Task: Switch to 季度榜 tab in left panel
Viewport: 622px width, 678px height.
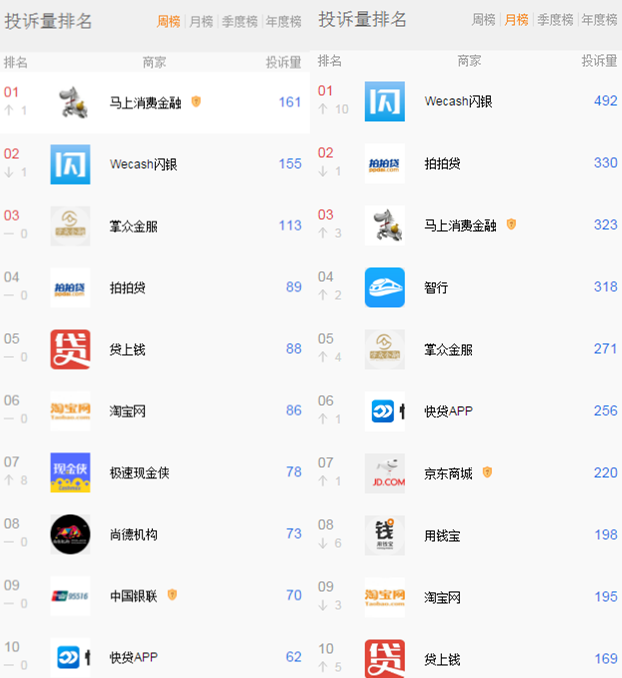Action: [x=240, y=21]
